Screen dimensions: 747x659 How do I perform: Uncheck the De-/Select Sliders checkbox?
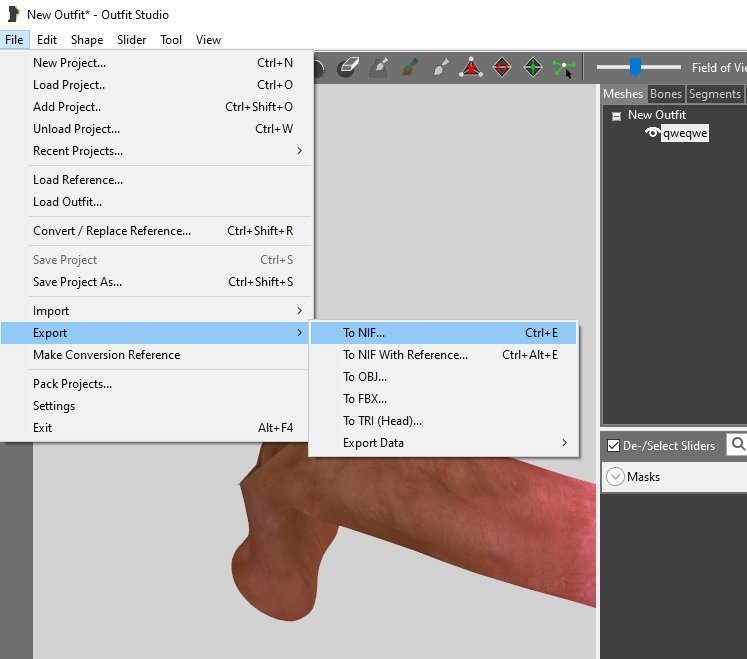click(613, 446)
